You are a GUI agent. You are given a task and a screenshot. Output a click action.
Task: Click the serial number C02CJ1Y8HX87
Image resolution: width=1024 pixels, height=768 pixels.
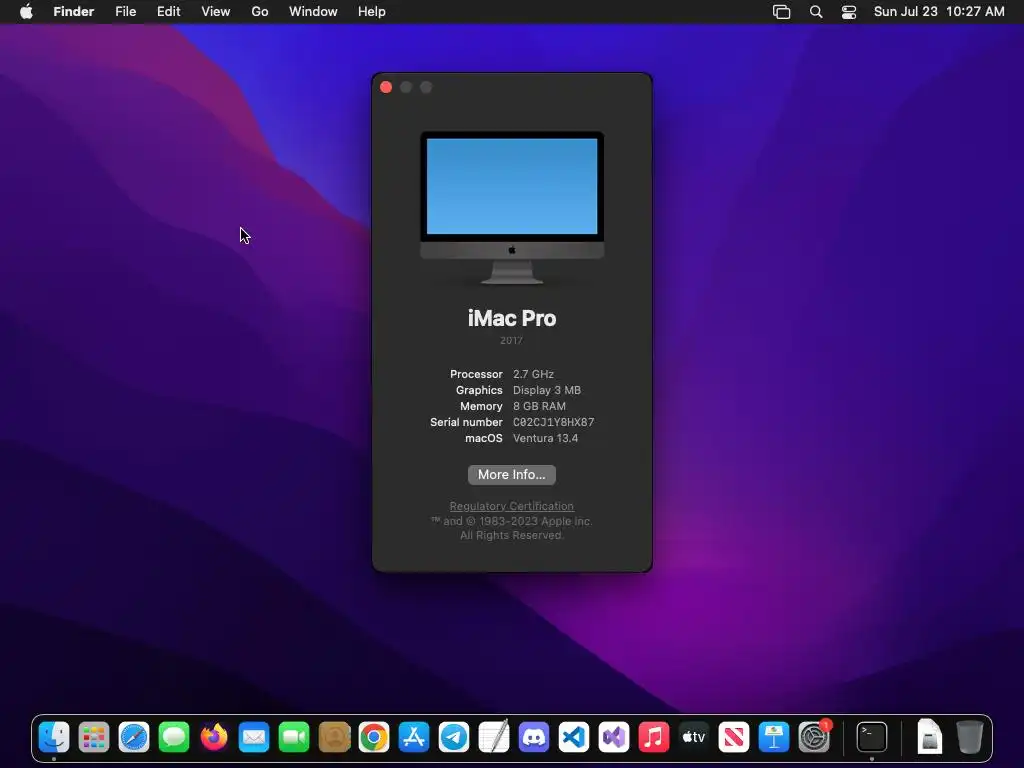[x=554, y=423]
